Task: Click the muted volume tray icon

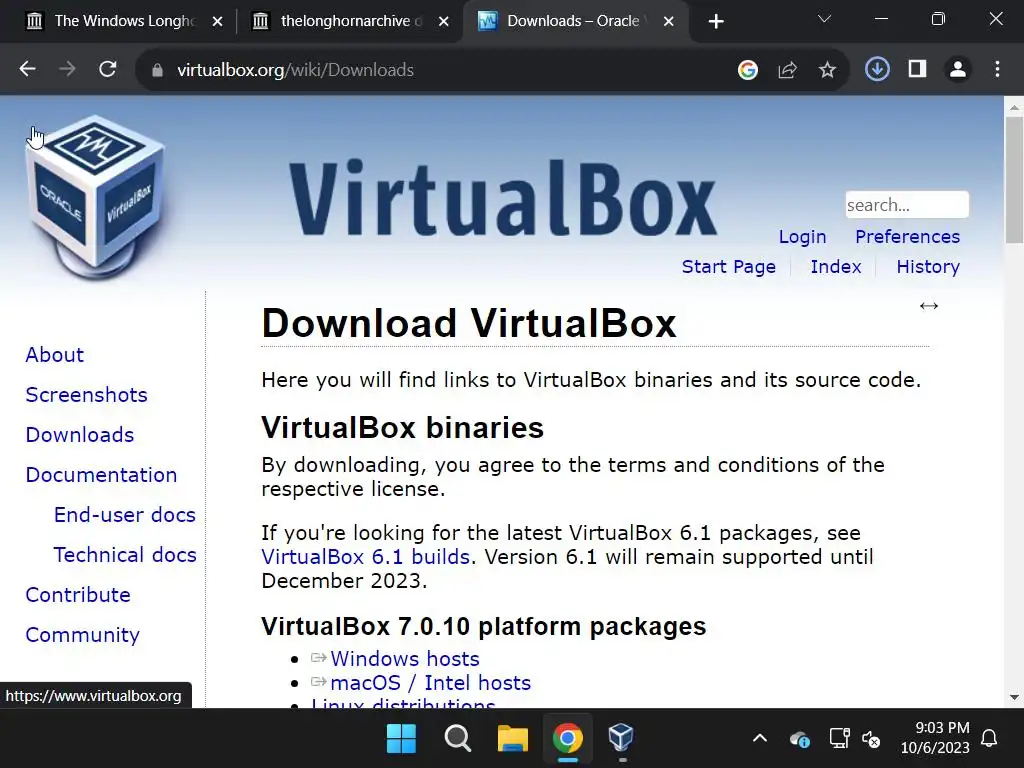Action: 871,739
